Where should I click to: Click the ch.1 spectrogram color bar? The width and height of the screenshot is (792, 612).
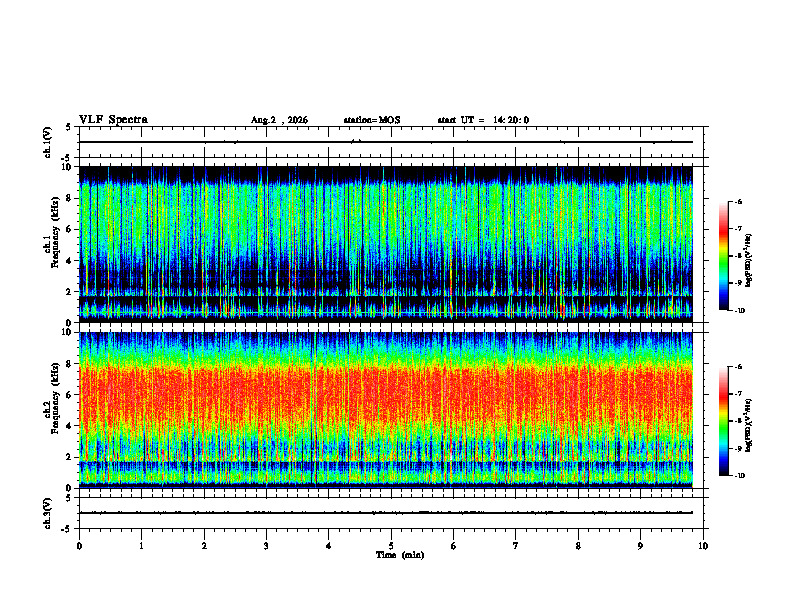723,256
